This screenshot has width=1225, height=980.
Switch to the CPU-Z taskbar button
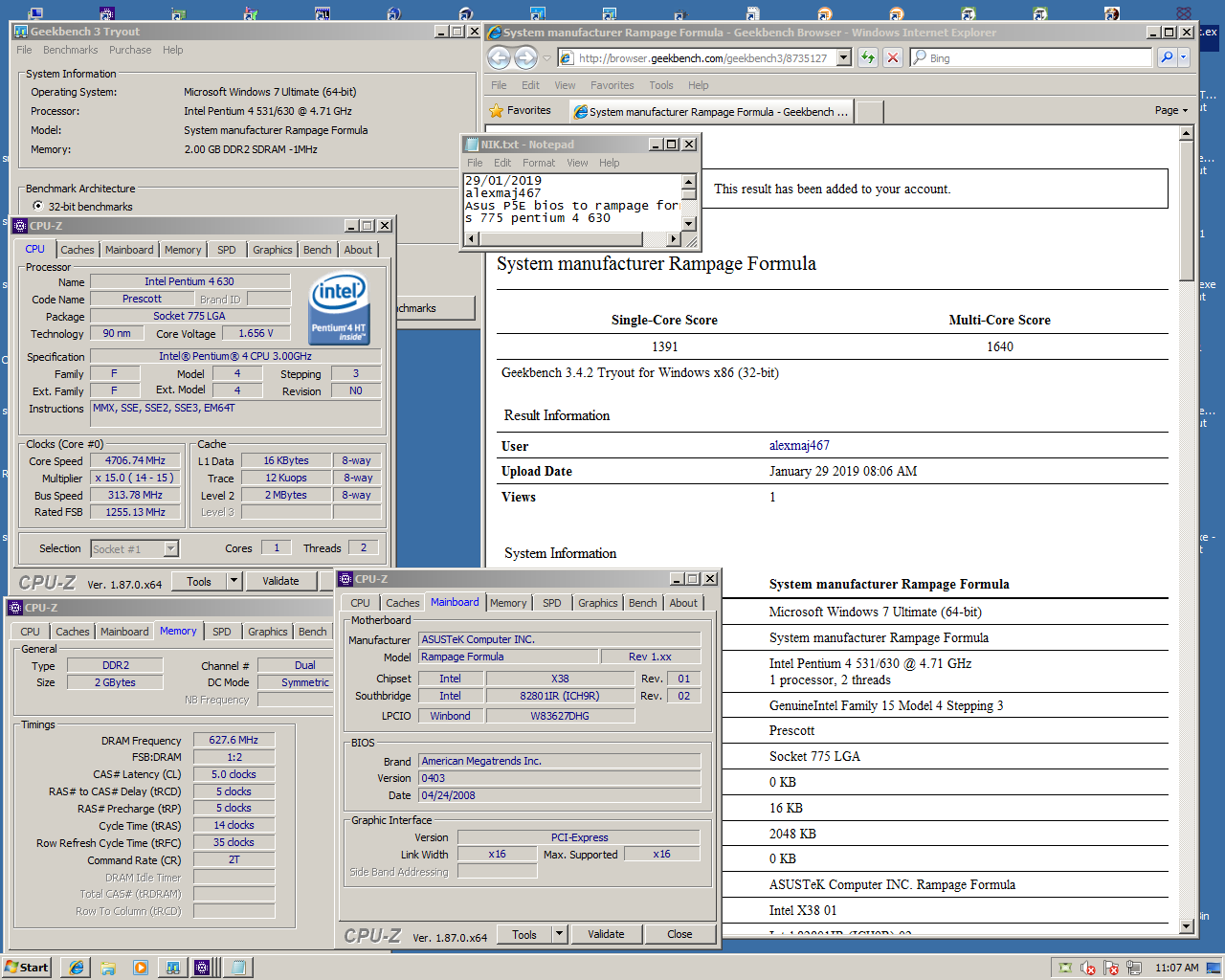203,968
